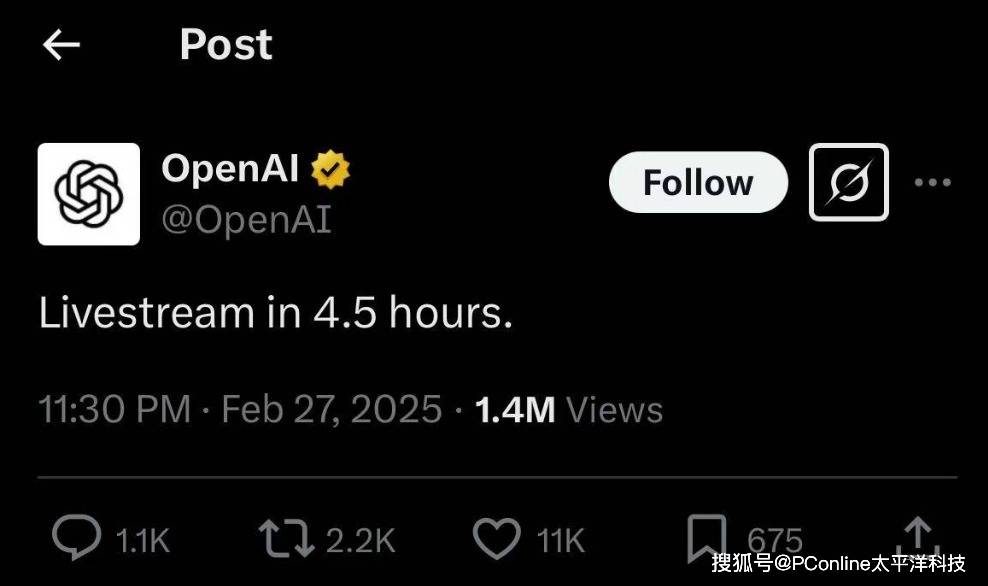Image resolution: width=988 pixels, height=586 pixels.
Task: Open the Grok slash icon
Action: [848, 182]
